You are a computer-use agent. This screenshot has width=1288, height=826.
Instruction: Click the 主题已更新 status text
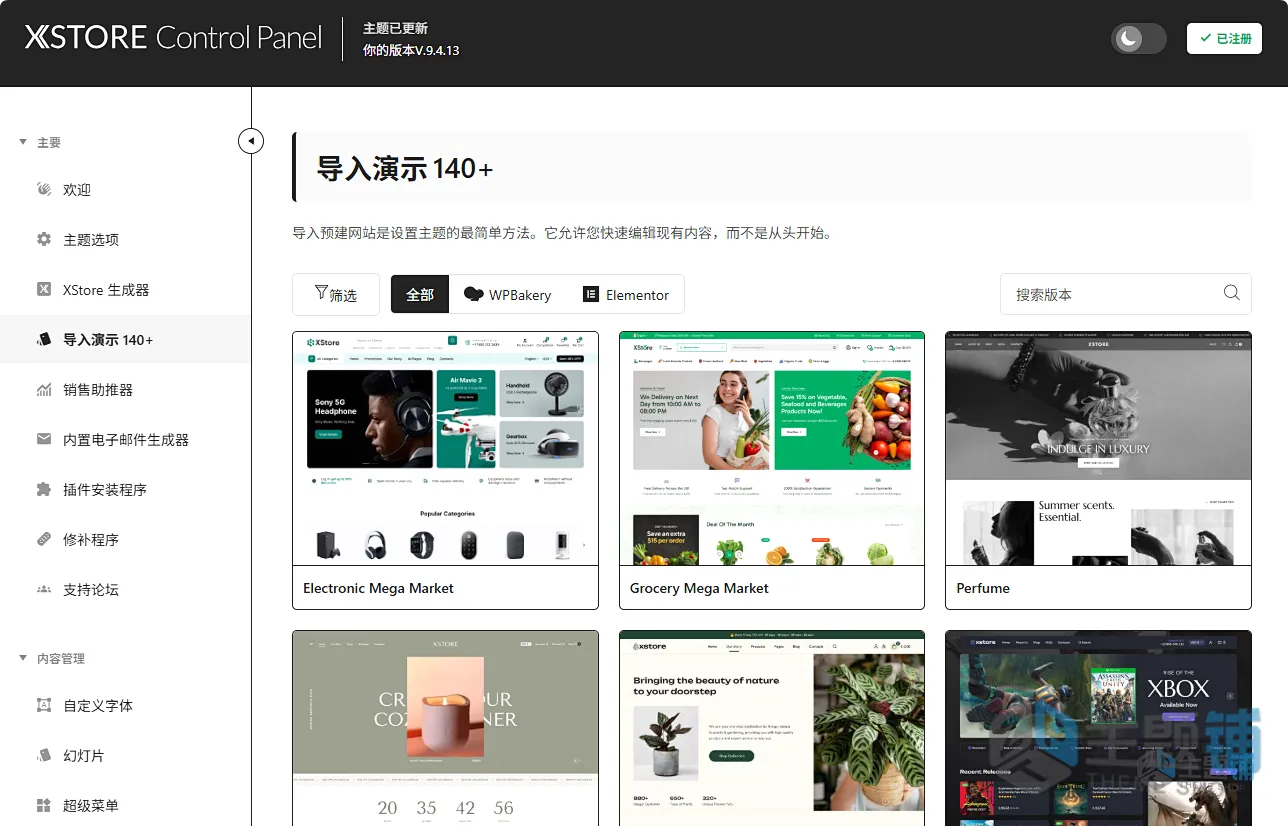(x=395, y=28)
